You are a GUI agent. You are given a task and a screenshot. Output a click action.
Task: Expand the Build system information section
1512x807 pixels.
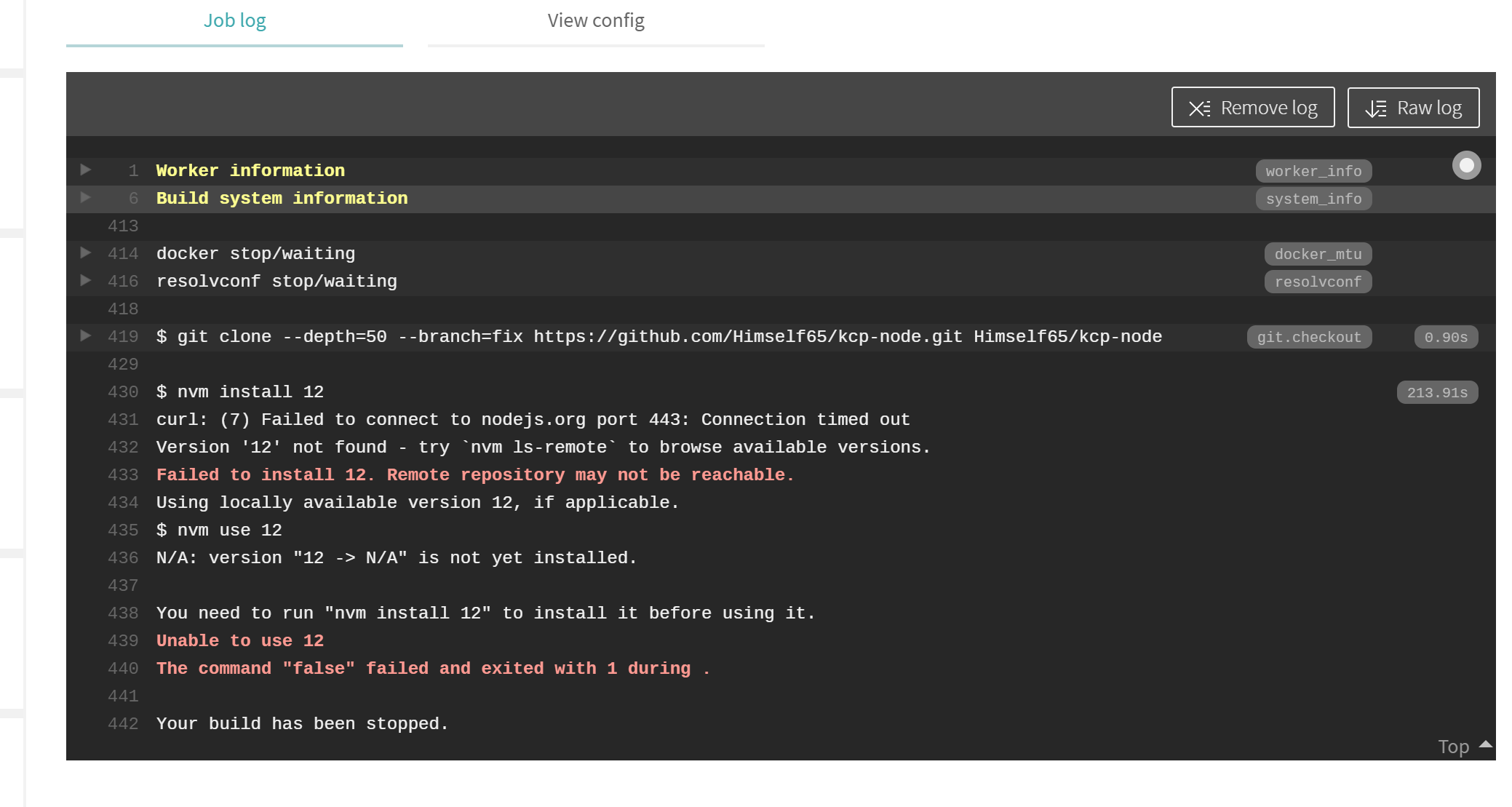coord(86,197)
